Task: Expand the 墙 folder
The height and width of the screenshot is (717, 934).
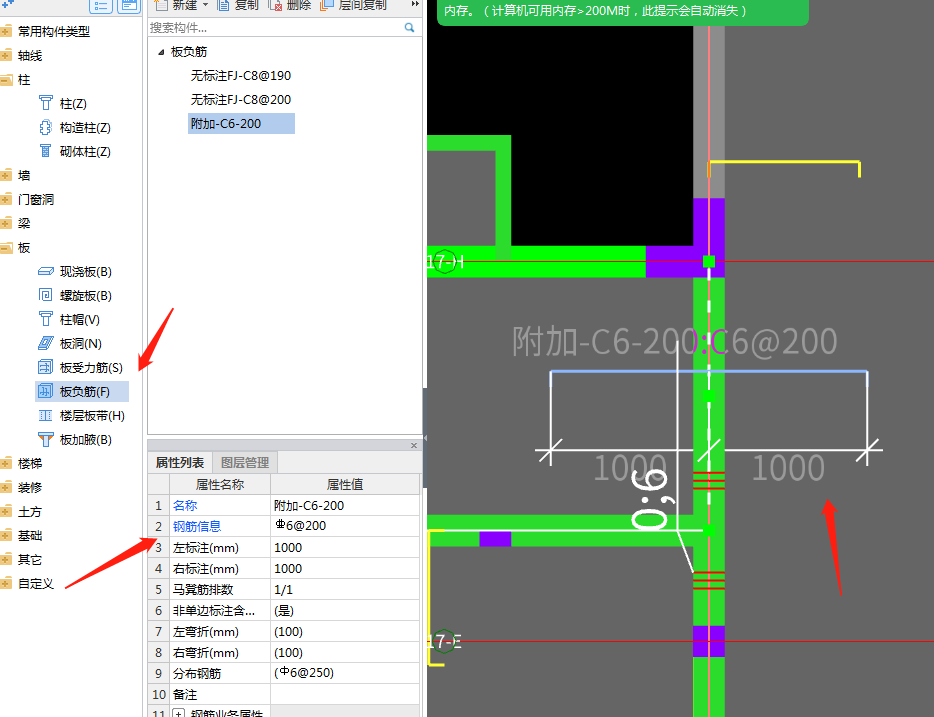Action: tap(6, 175)
